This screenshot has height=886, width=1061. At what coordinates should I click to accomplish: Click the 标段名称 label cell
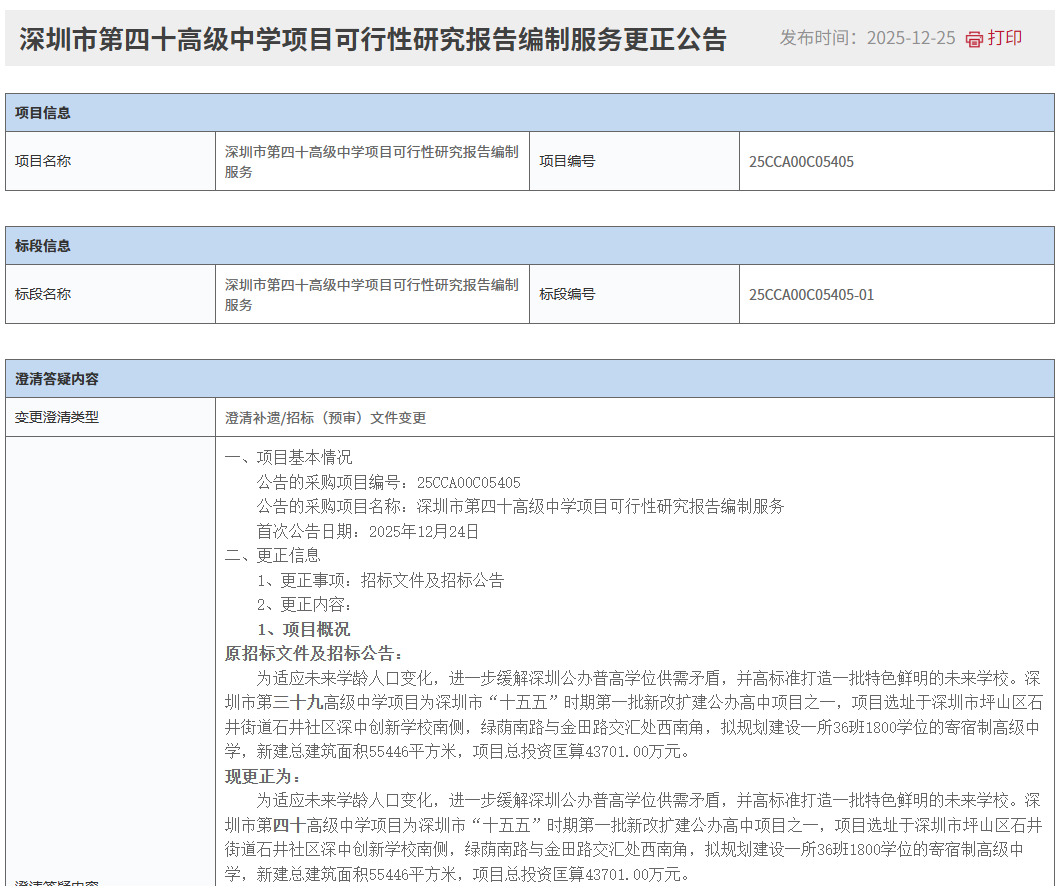point(43,294)
